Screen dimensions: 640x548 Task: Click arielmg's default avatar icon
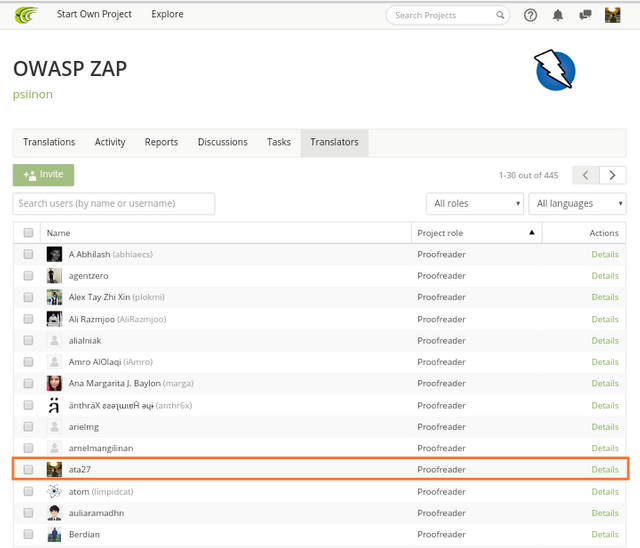(54, 426)
